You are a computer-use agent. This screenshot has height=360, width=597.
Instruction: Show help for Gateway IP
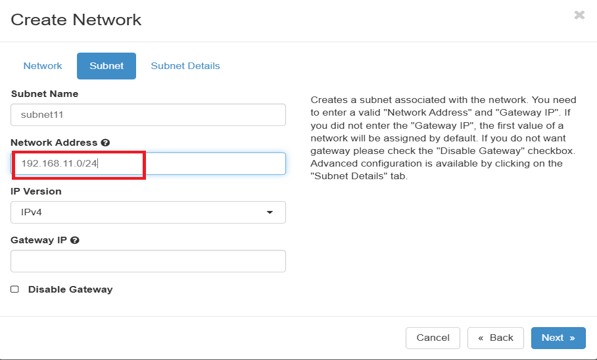point(75,240)
